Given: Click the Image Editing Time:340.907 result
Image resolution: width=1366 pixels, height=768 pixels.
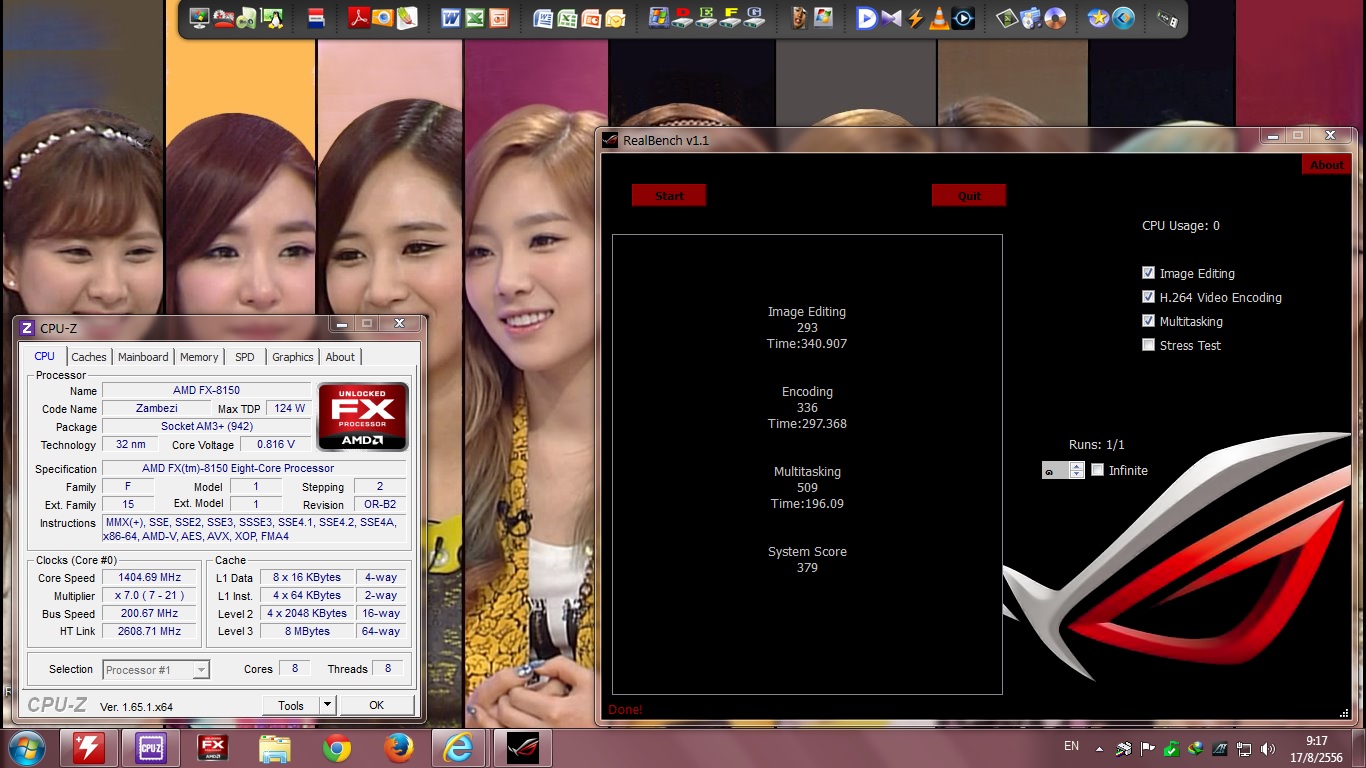Looking at the screenshot, I should tap(807, 344).
